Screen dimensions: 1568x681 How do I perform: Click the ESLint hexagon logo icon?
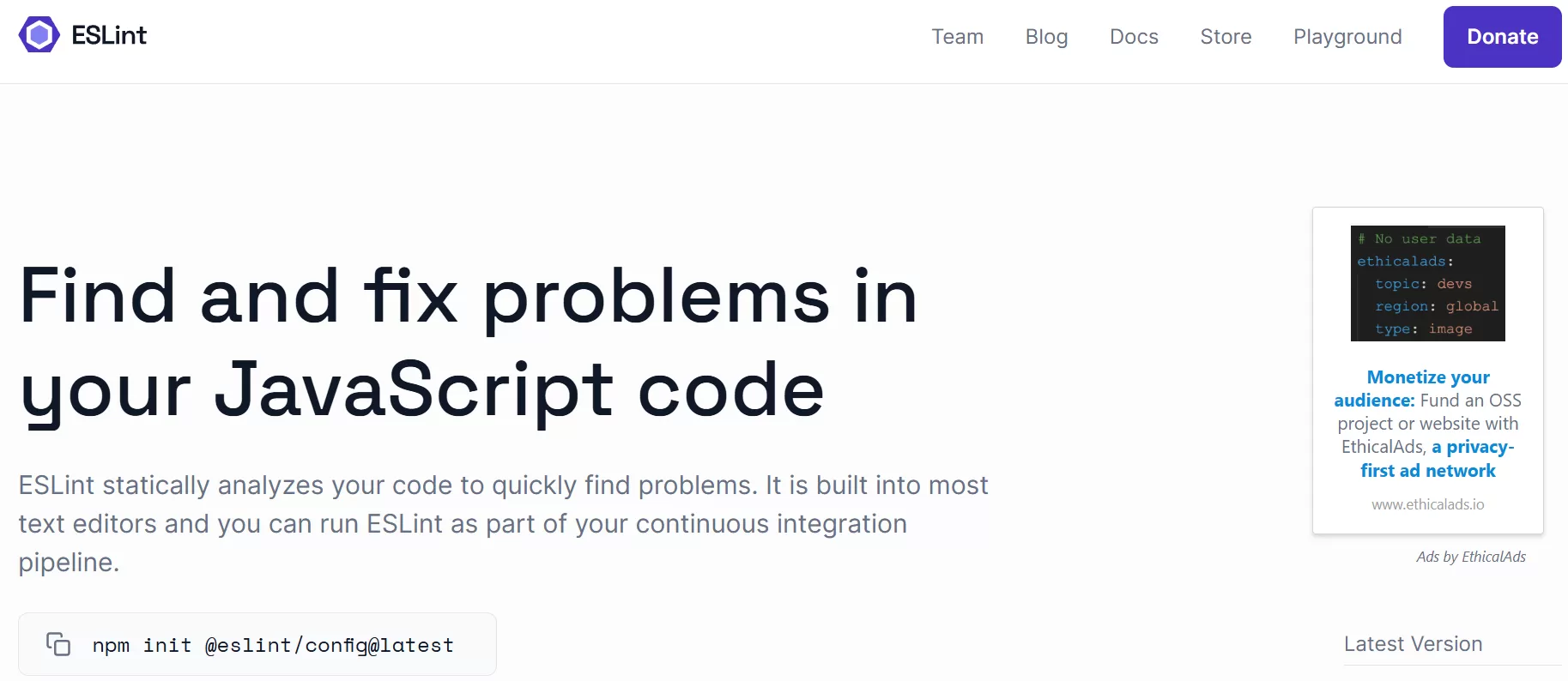point(39,35)
